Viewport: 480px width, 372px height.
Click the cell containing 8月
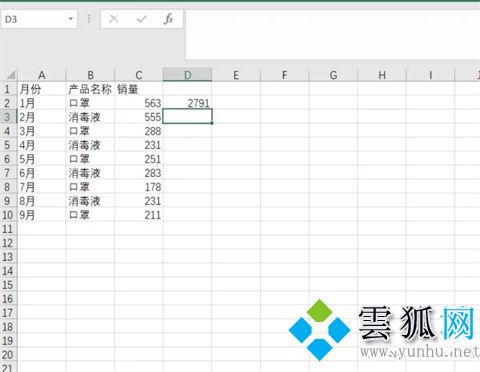[41, 201]
